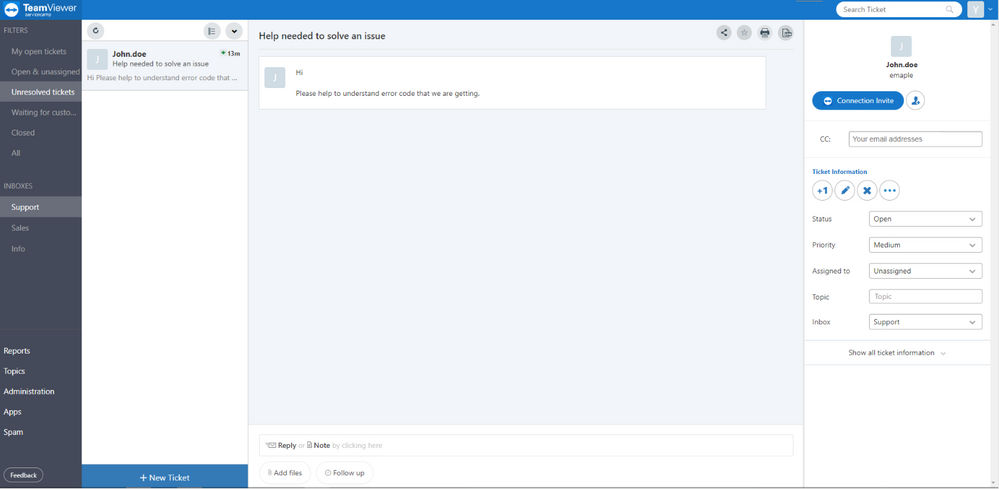Open more ticket actions (three dots)
The image size is (999, 489).
[x=889, y=190]
